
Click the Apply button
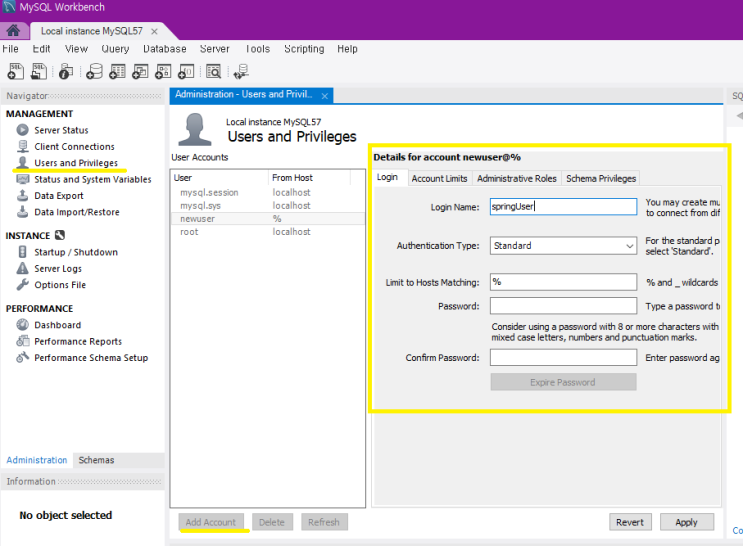tap(687, 522)
